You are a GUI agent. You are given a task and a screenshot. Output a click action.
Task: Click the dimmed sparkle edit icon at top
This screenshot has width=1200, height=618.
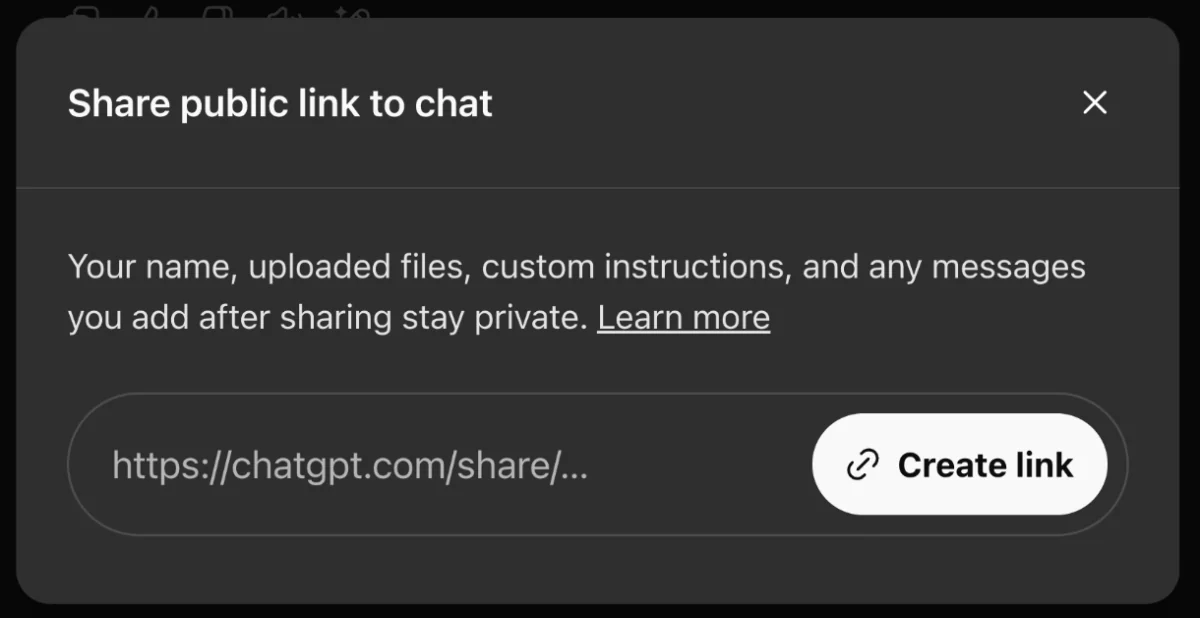(x=354, y=12)
